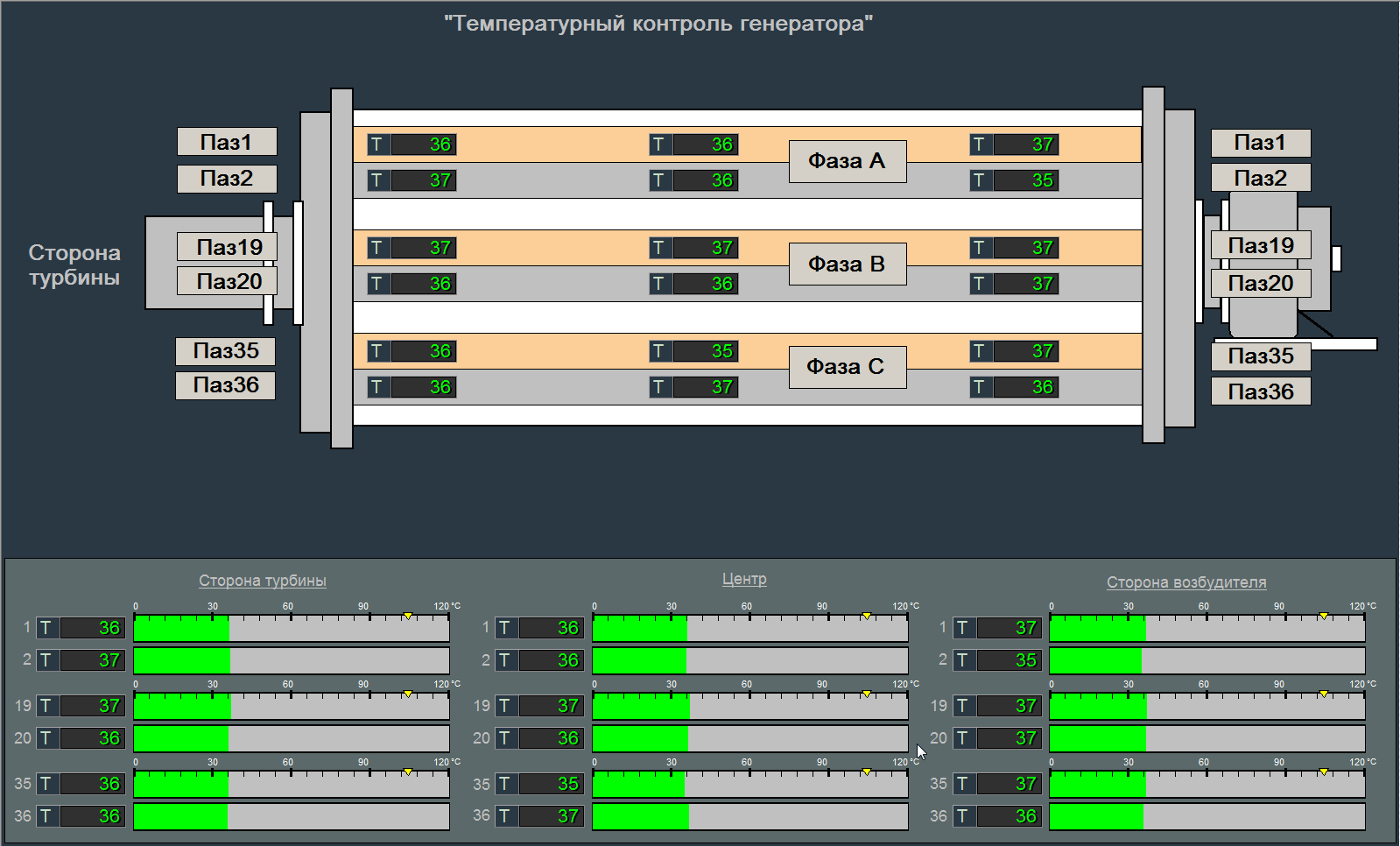Select the Паз35 label on turbine side
1400x846 pixels.
[225, 351]
